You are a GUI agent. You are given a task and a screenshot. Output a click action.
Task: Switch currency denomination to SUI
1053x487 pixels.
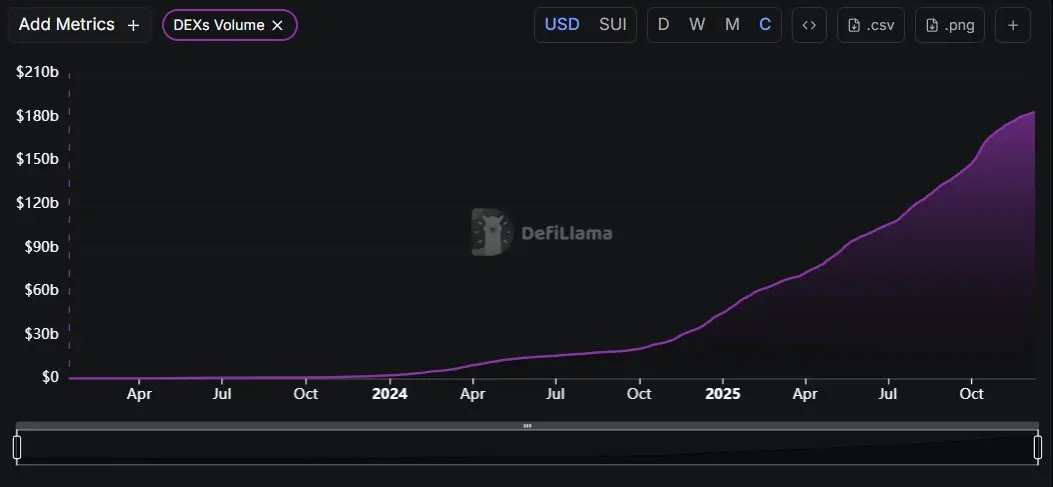pyautogui.click(x=612, y=25)
